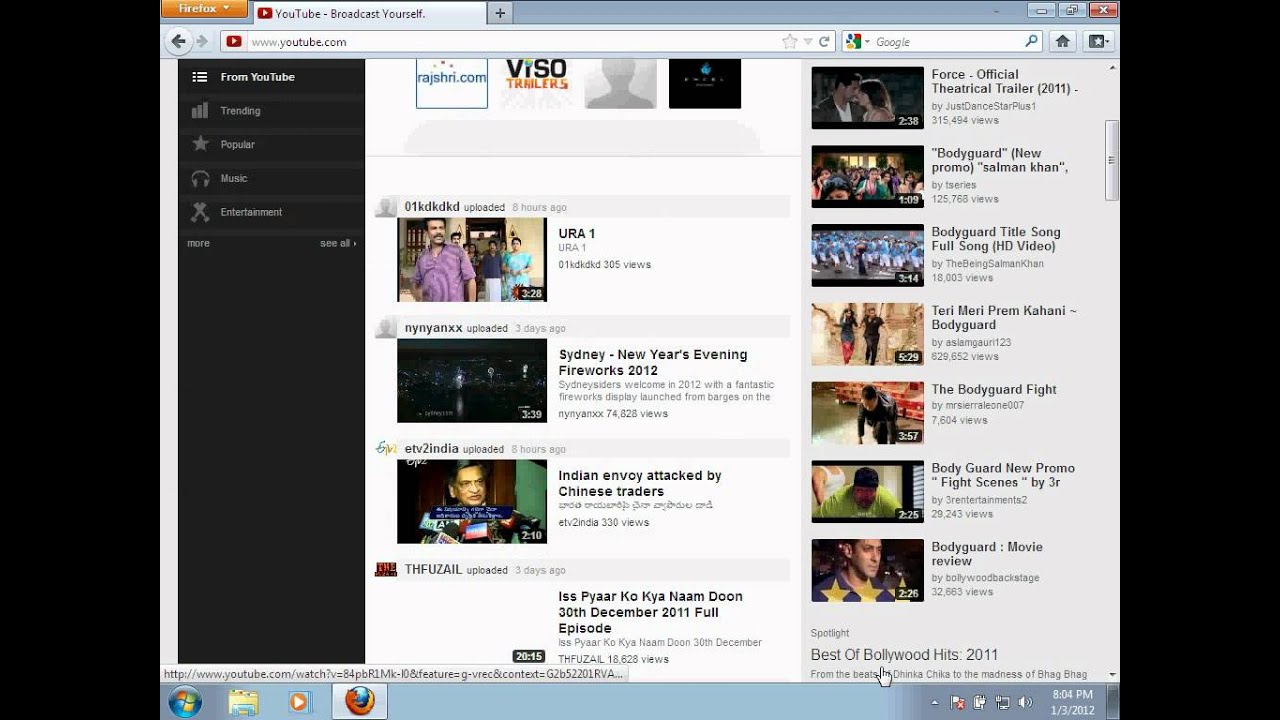The height and width of the screenshot is (720, 1280).
Task: Open the nynyanxx uploader link
Action: point(434,328)
